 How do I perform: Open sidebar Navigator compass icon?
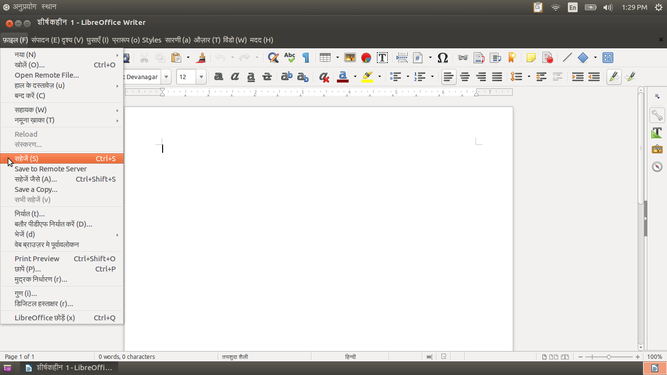pos(657,167)
